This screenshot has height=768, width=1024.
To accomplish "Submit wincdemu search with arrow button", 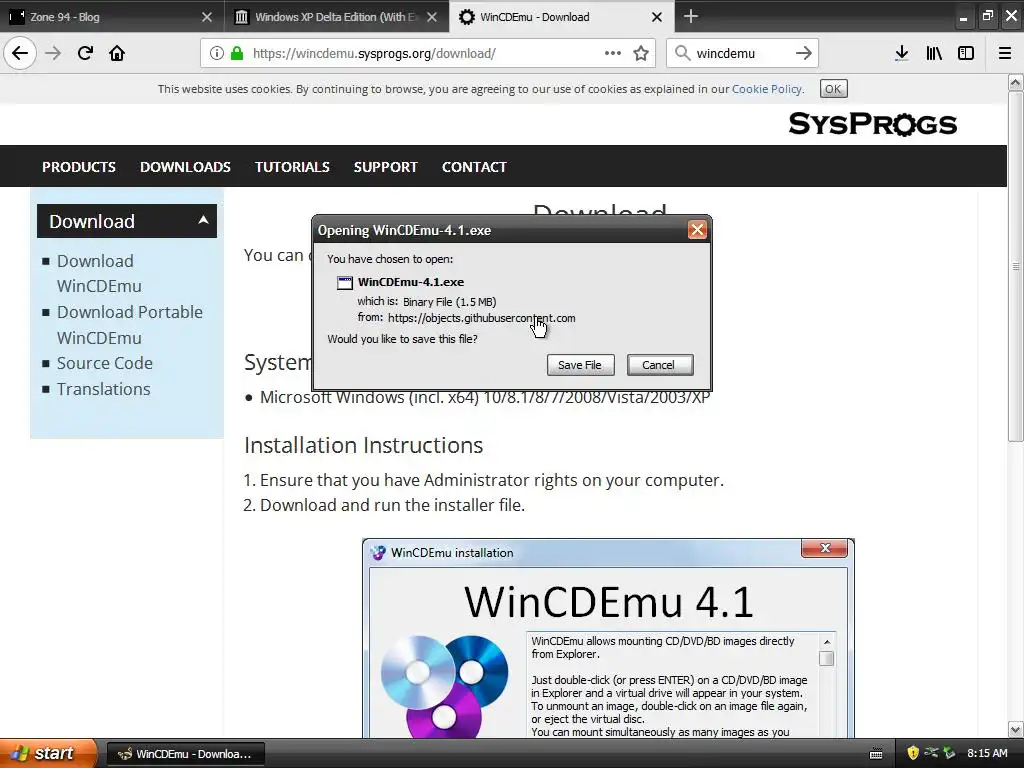I will (804, 53).
